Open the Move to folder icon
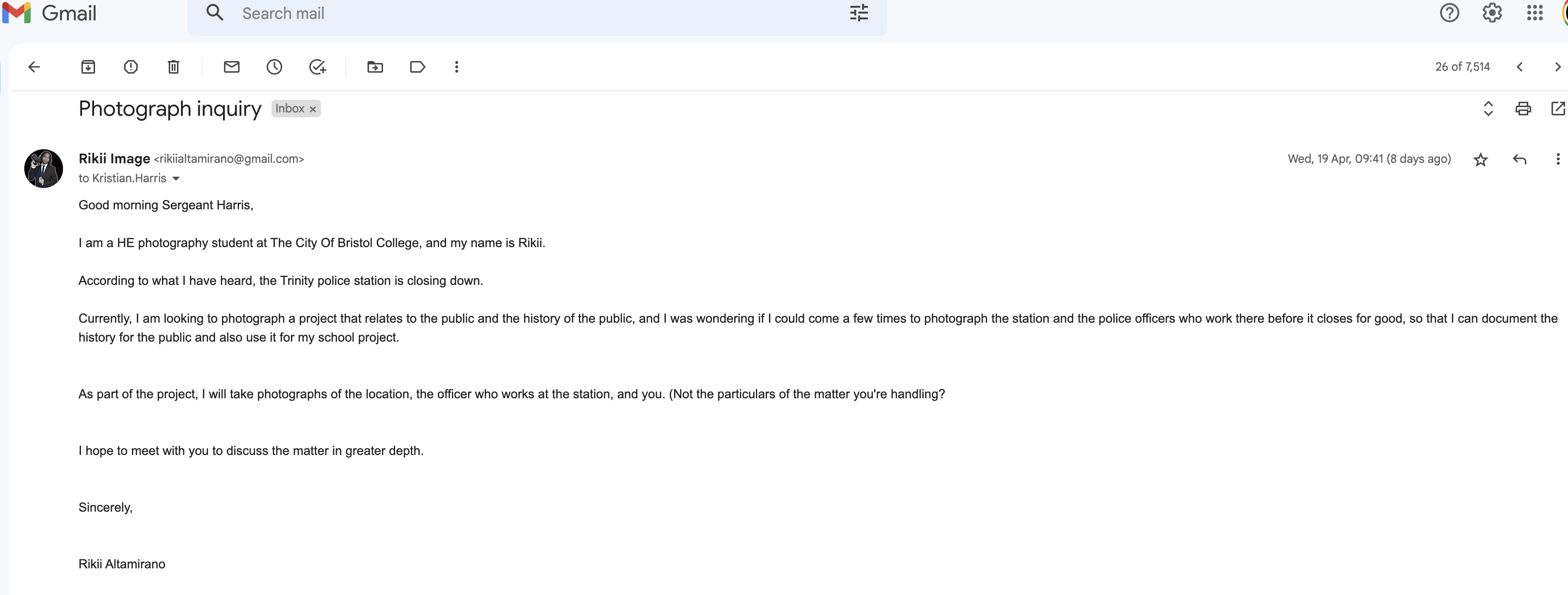The image size is (1568, 595). point(375,67)
